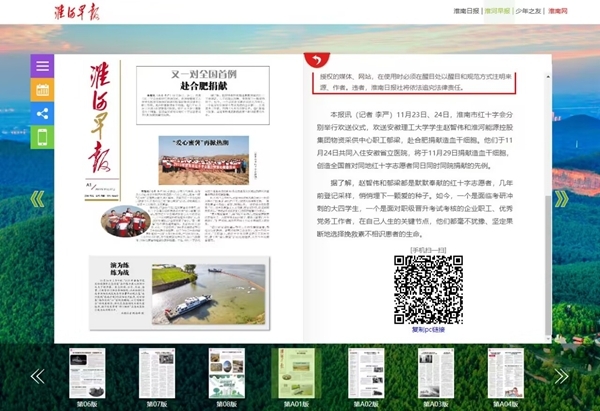This screenshot has width=600, height=411.
Task: Click the blue share icon
Action: click(x=42, y=114)
